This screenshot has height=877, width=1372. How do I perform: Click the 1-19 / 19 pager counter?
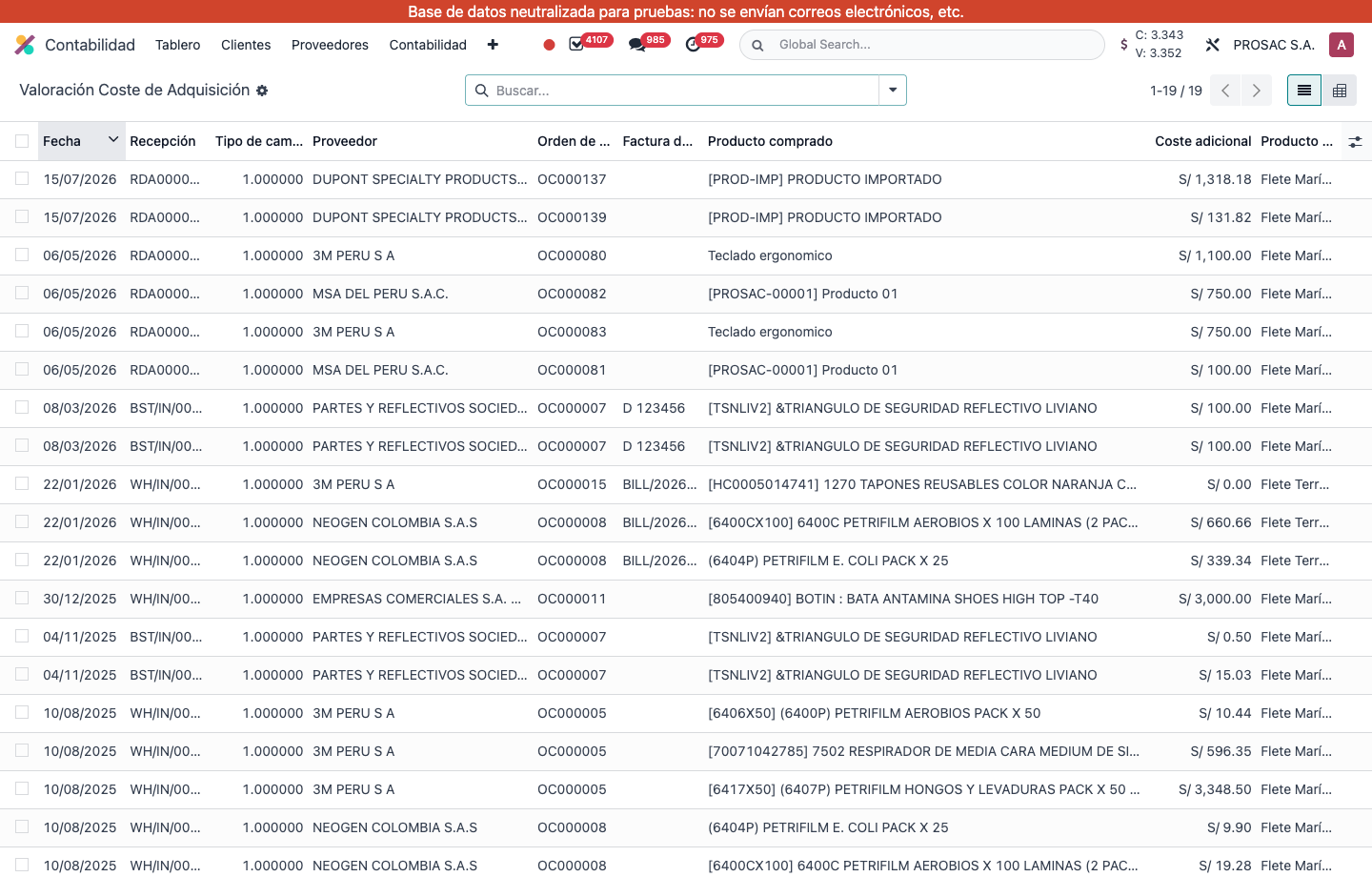1176,91
